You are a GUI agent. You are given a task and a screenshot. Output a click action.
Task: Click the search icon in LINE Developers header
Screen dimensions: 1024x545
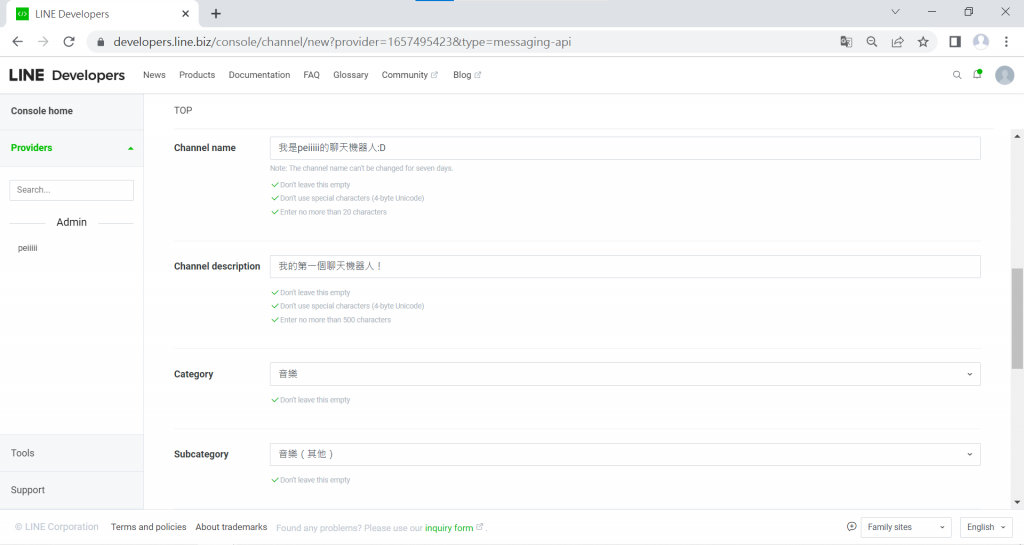coord(957,75)
